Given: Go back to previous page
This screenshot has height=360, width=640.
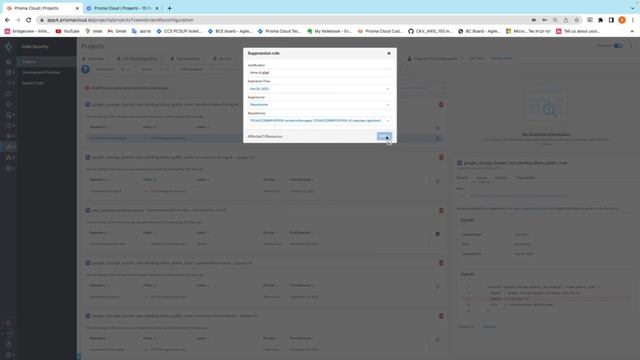Looking at the screenshot, I should [x=7, y=20].
